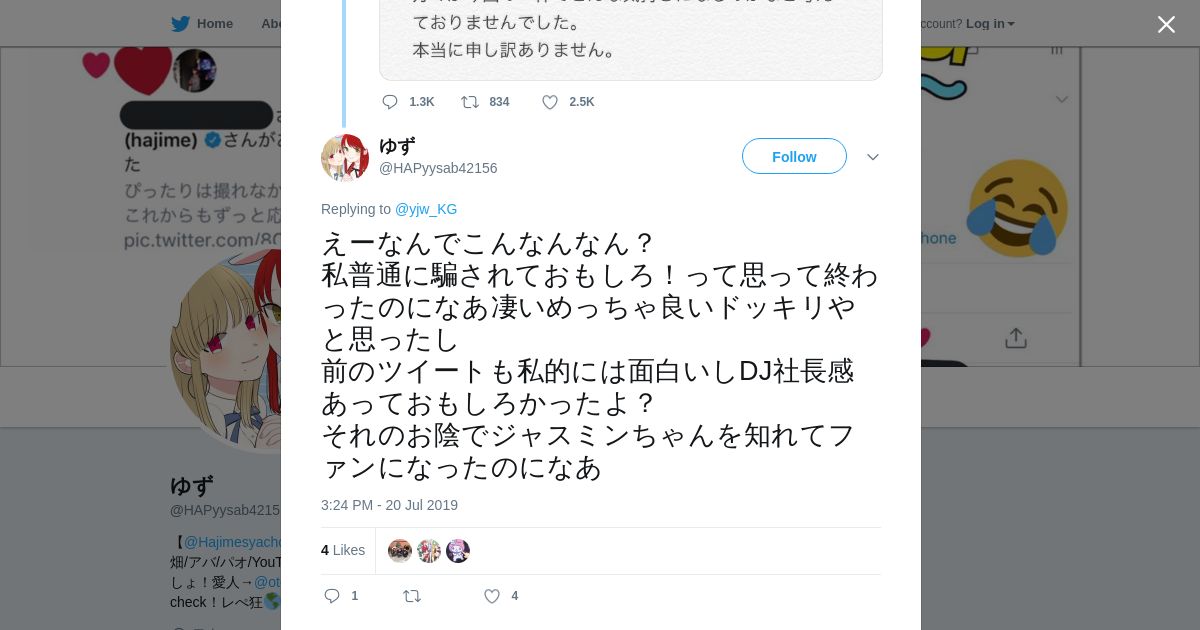
Task: Open the tweet timestamp 3:24 PM link
Action: [389, 505]
